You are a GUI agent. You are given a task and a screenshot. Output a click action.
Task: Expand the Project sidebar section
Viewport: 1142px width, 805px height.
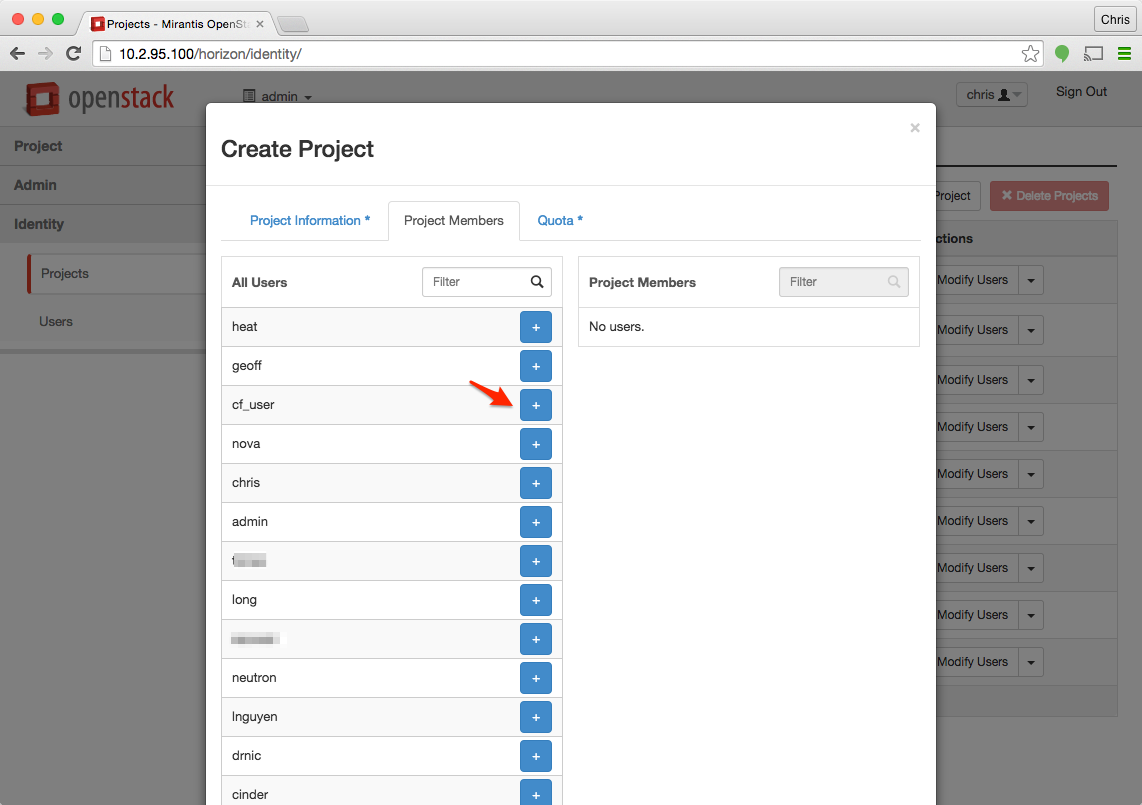coord(103,146)
